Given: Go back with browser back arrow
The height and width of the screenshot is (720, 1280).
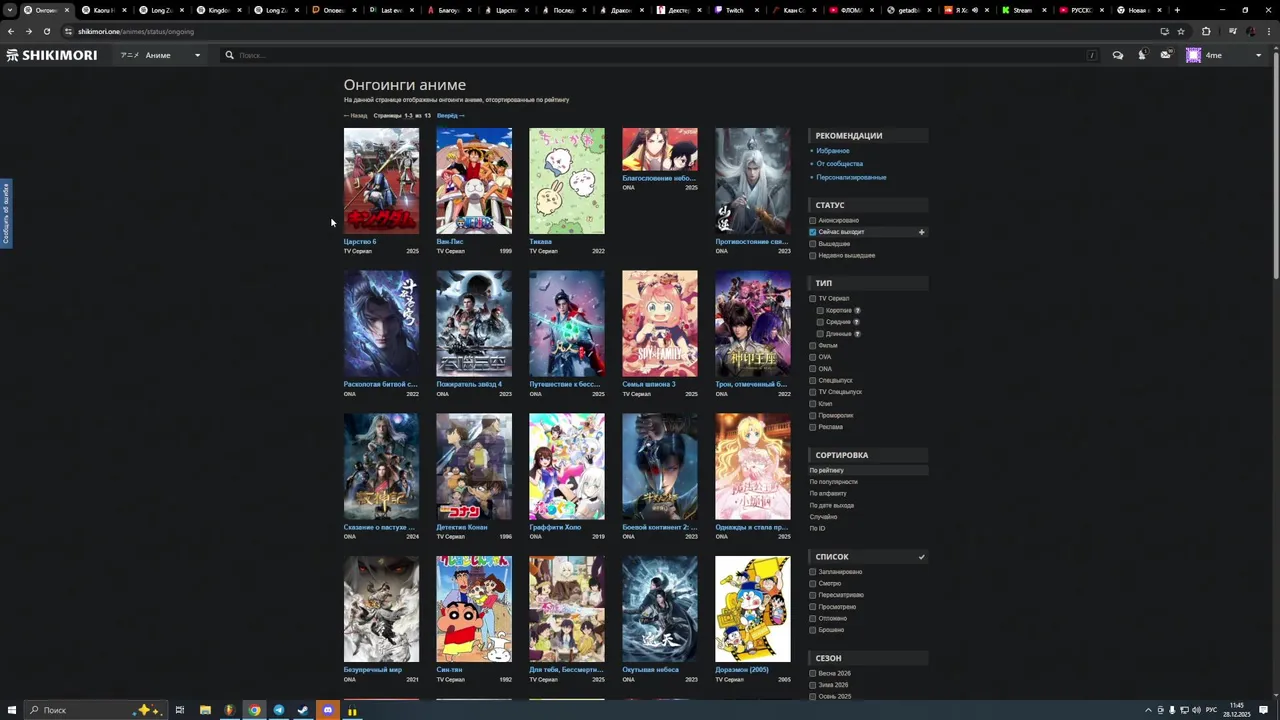Looking at the screenshot, I should click(x=11, y=31).
